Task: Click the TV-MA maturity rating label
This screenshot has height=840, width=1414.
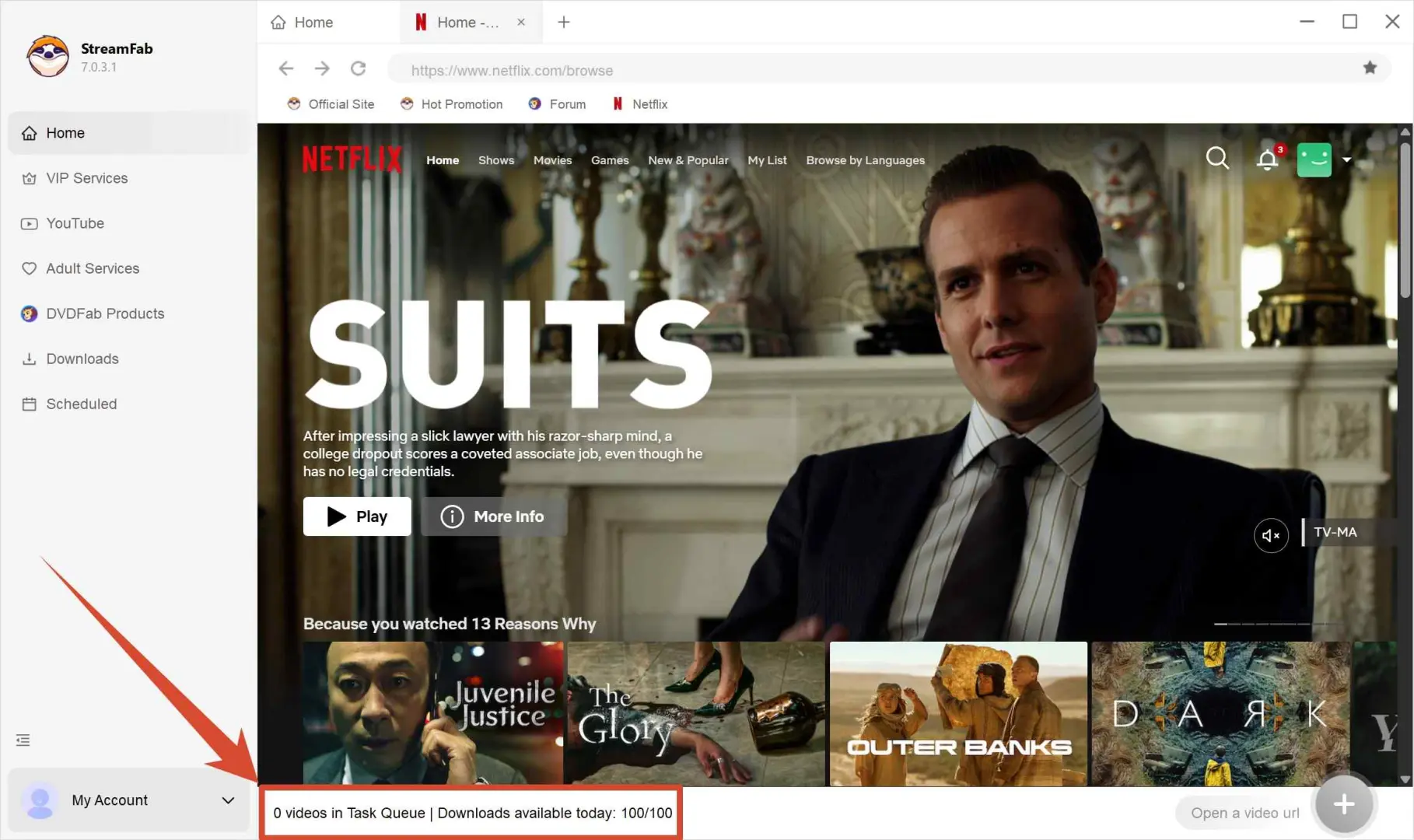Action: [1335, 532]
